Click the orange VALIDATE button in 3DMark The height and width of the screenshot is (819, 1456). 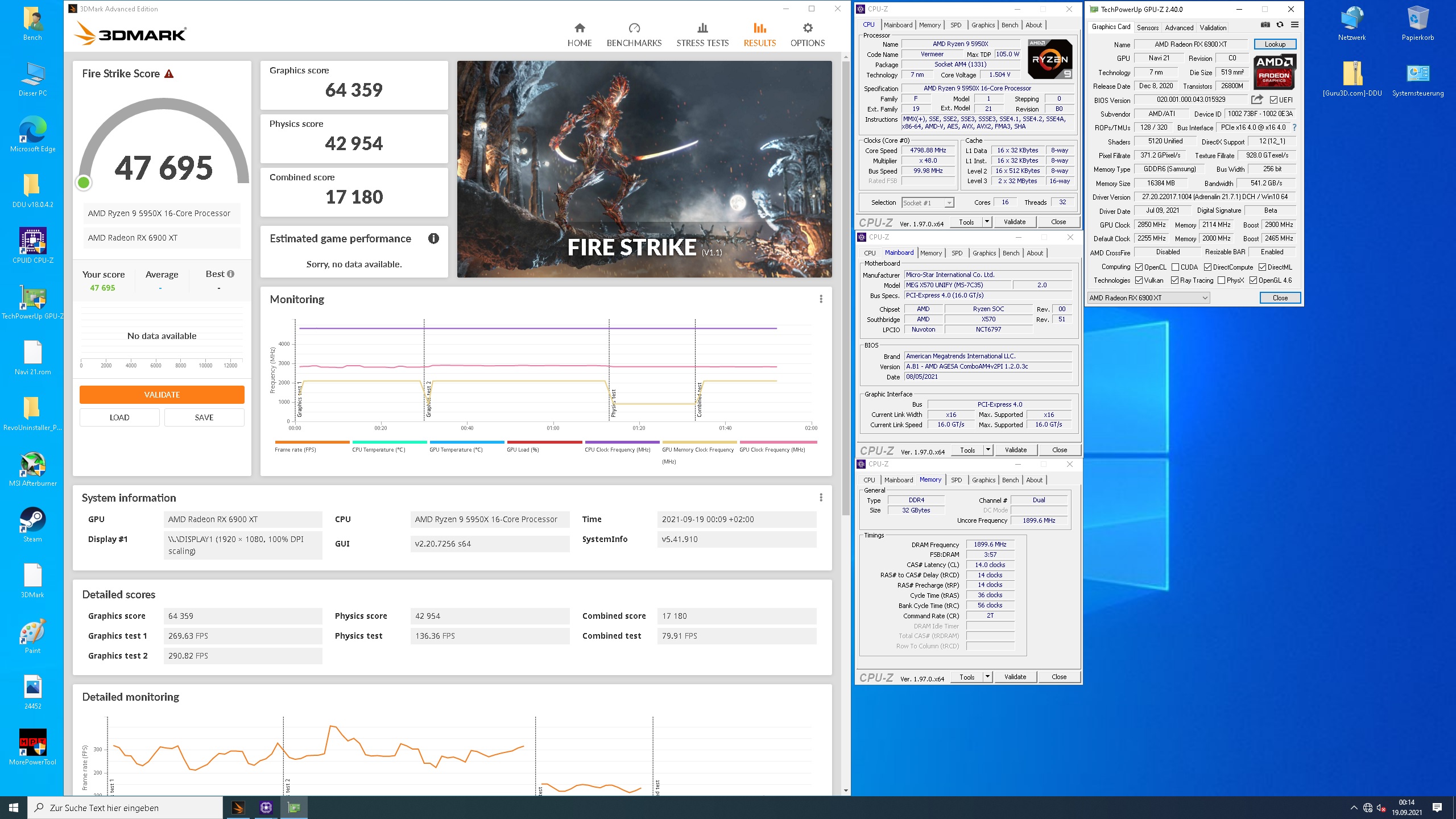point(162,395)
